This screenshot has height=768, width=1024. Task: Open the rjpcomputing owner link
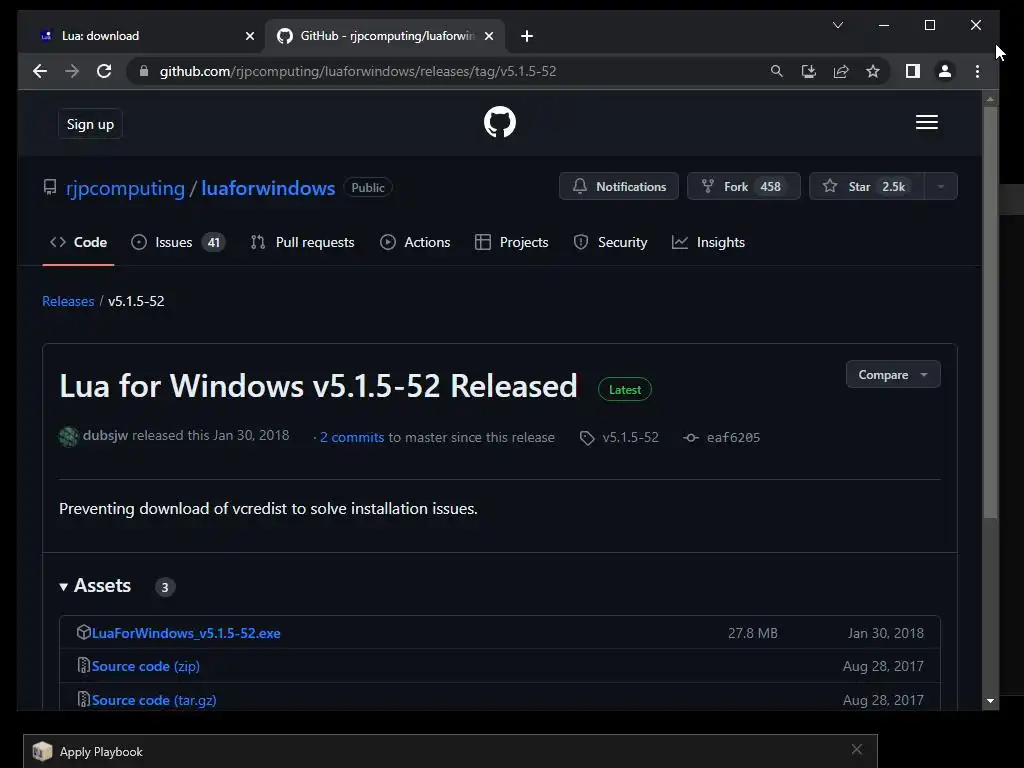pyautogui.click(x=125, y=188)
